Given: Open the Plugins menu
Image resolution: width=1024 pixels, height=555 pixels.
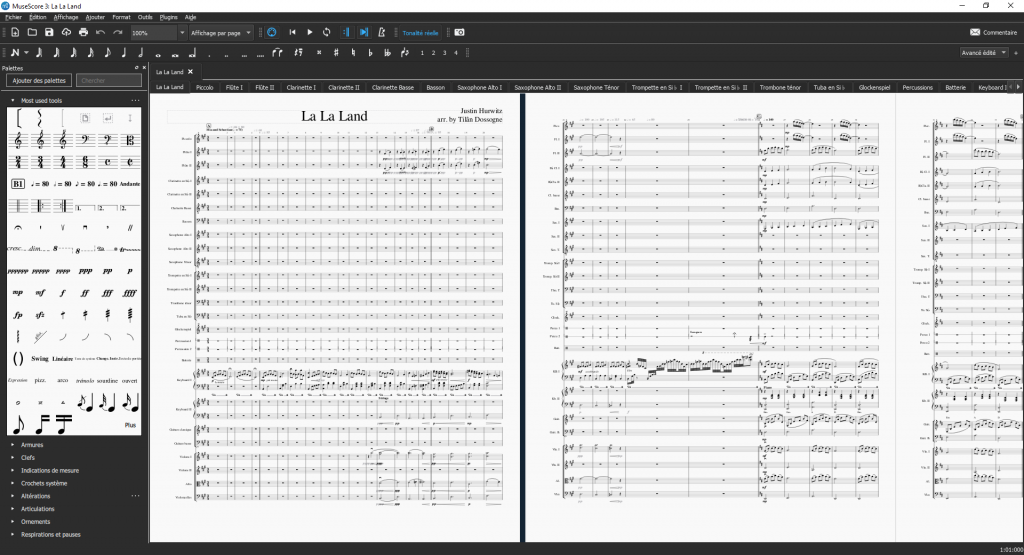Looking at the screenshot, I should tap(168, 17).
